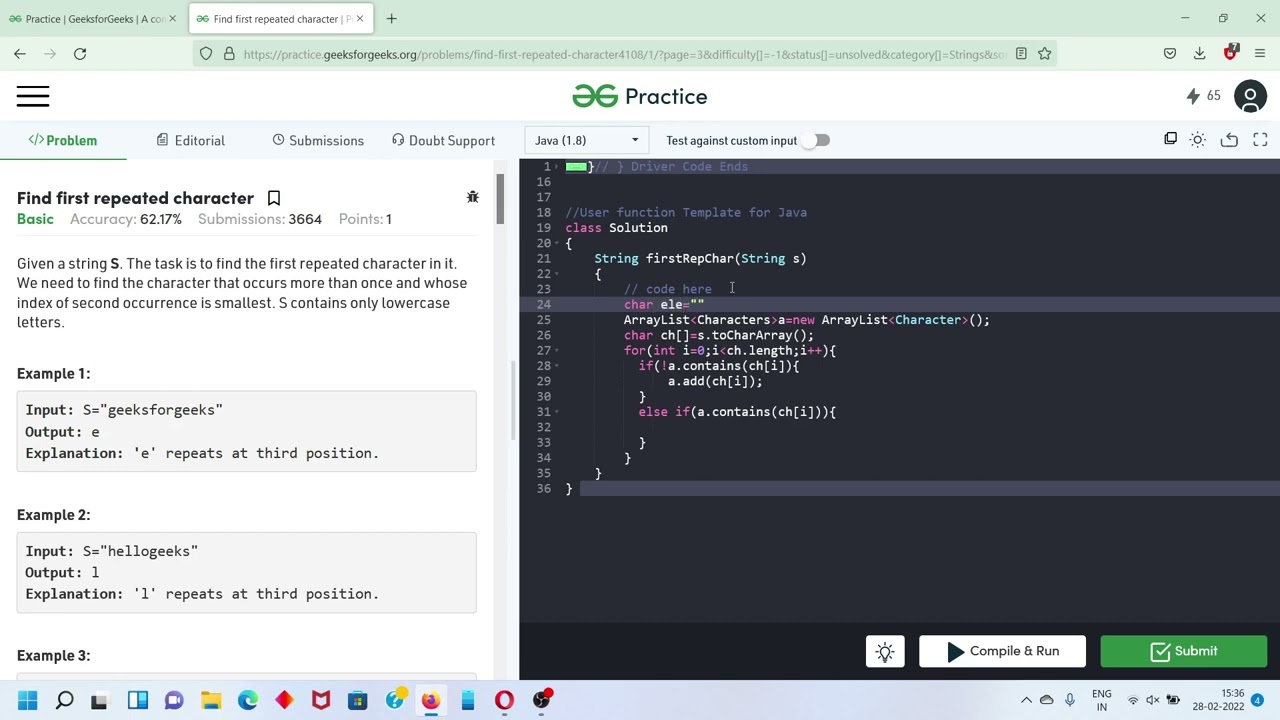Open the notification center badge showing 4
This screenshot has height=720, width=1280.
click(x=1257, y=700)
